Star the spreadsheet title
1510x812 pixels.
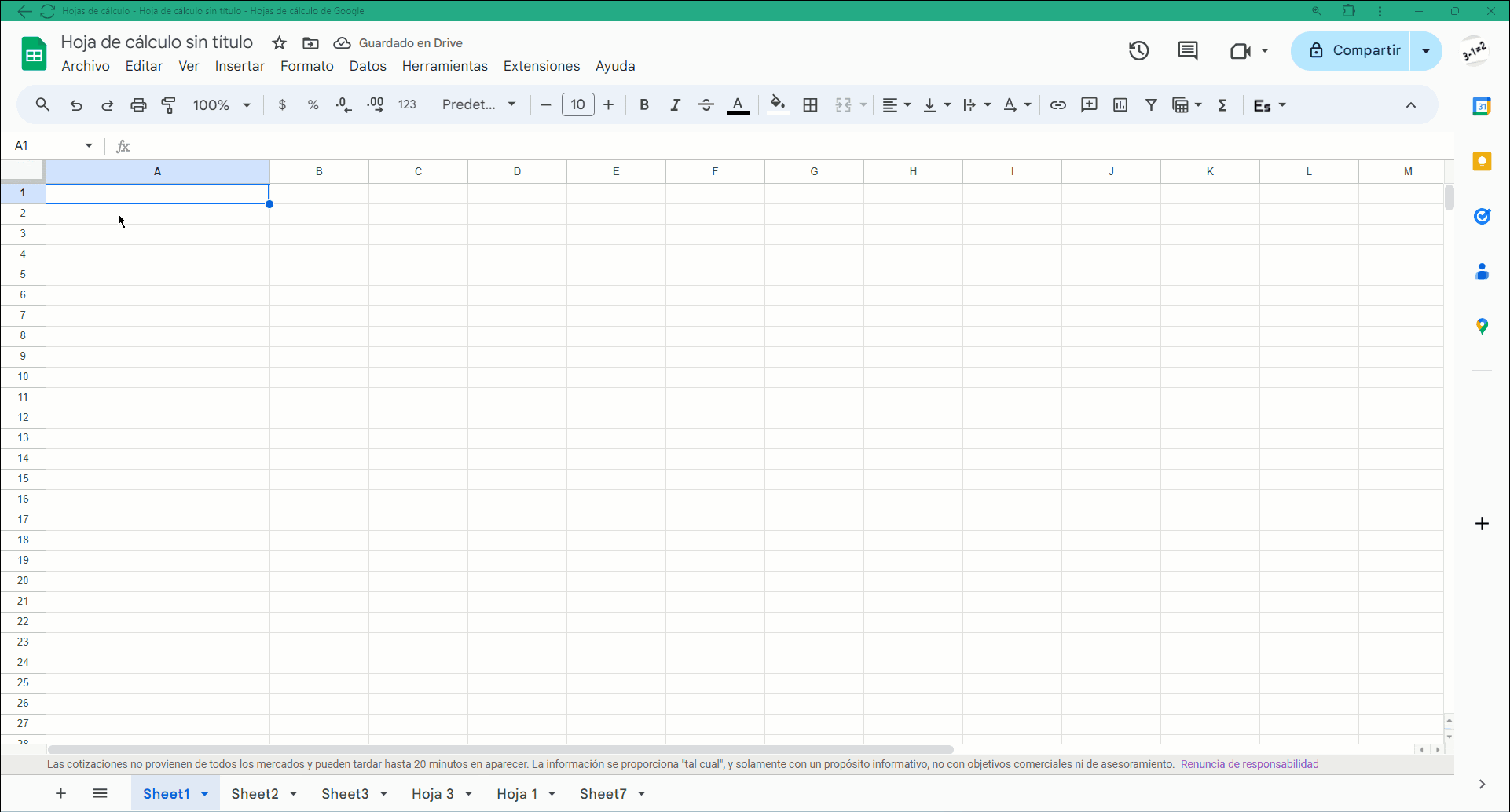point(279,43)
